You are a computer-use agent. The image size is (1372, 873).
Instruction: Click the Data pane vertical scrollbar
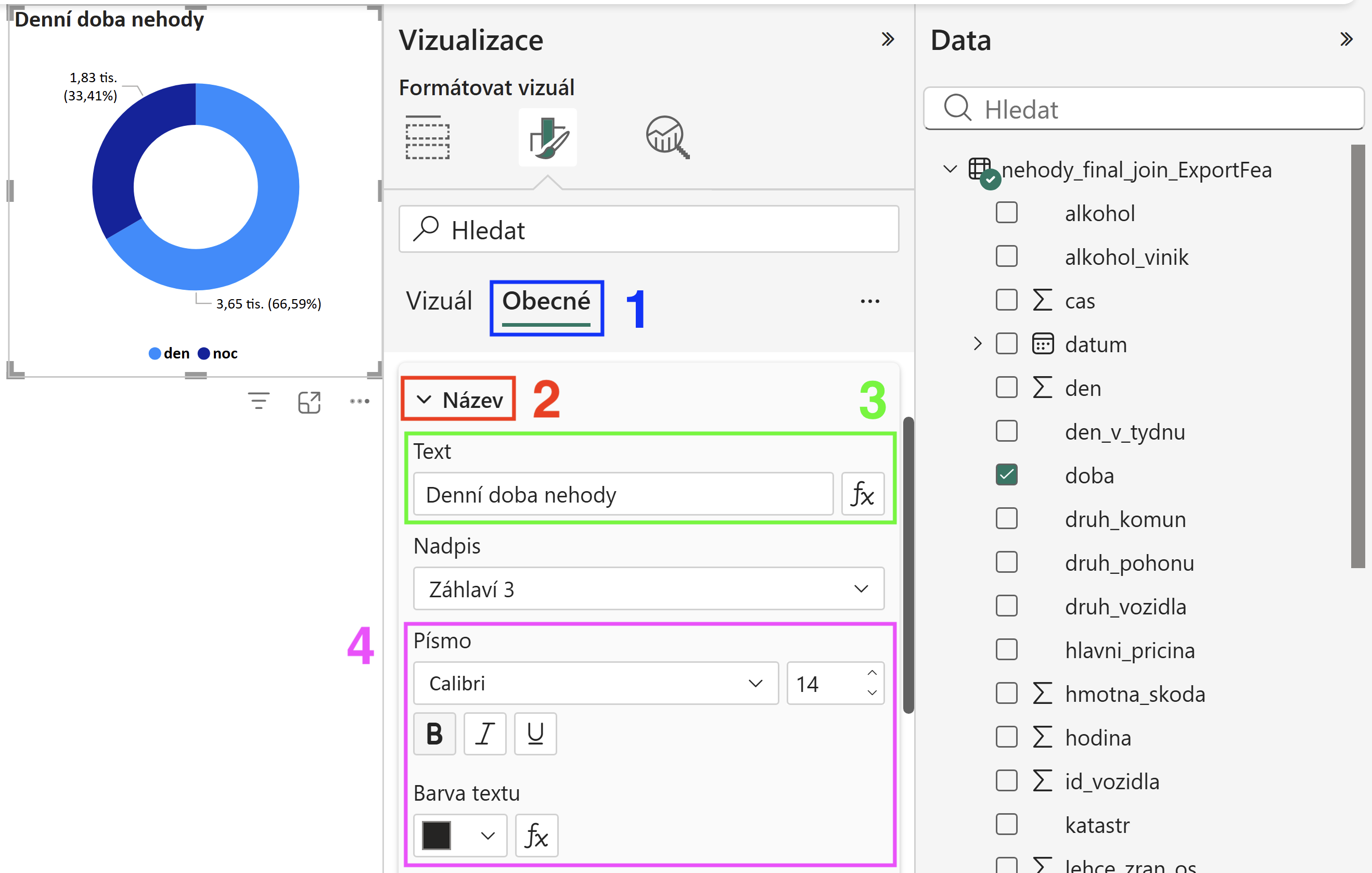pos(1357,356)
